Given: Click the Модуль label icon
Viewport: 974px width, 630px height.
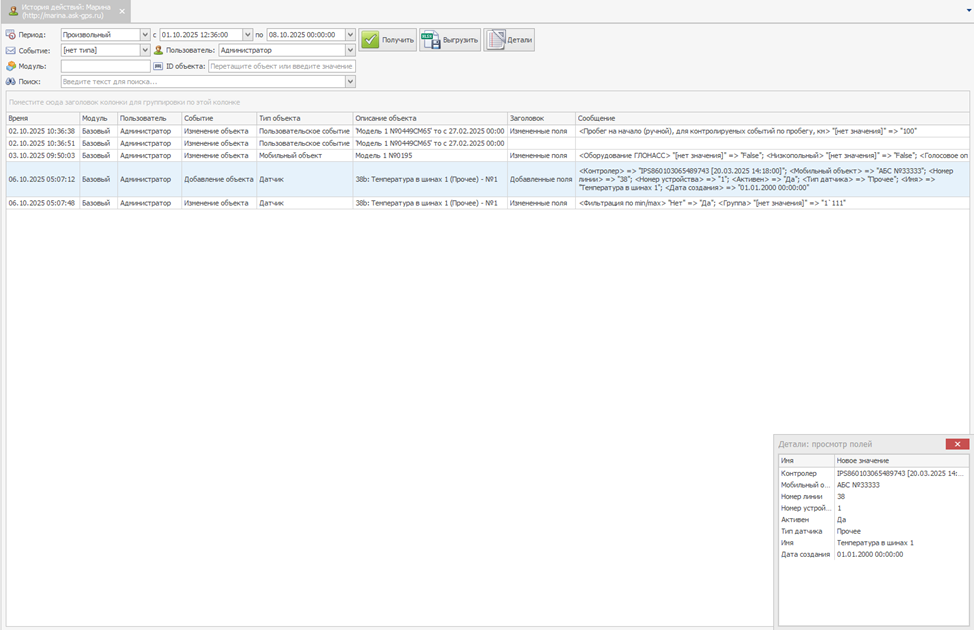Looking at the screenshot, I should coord(11,66).
